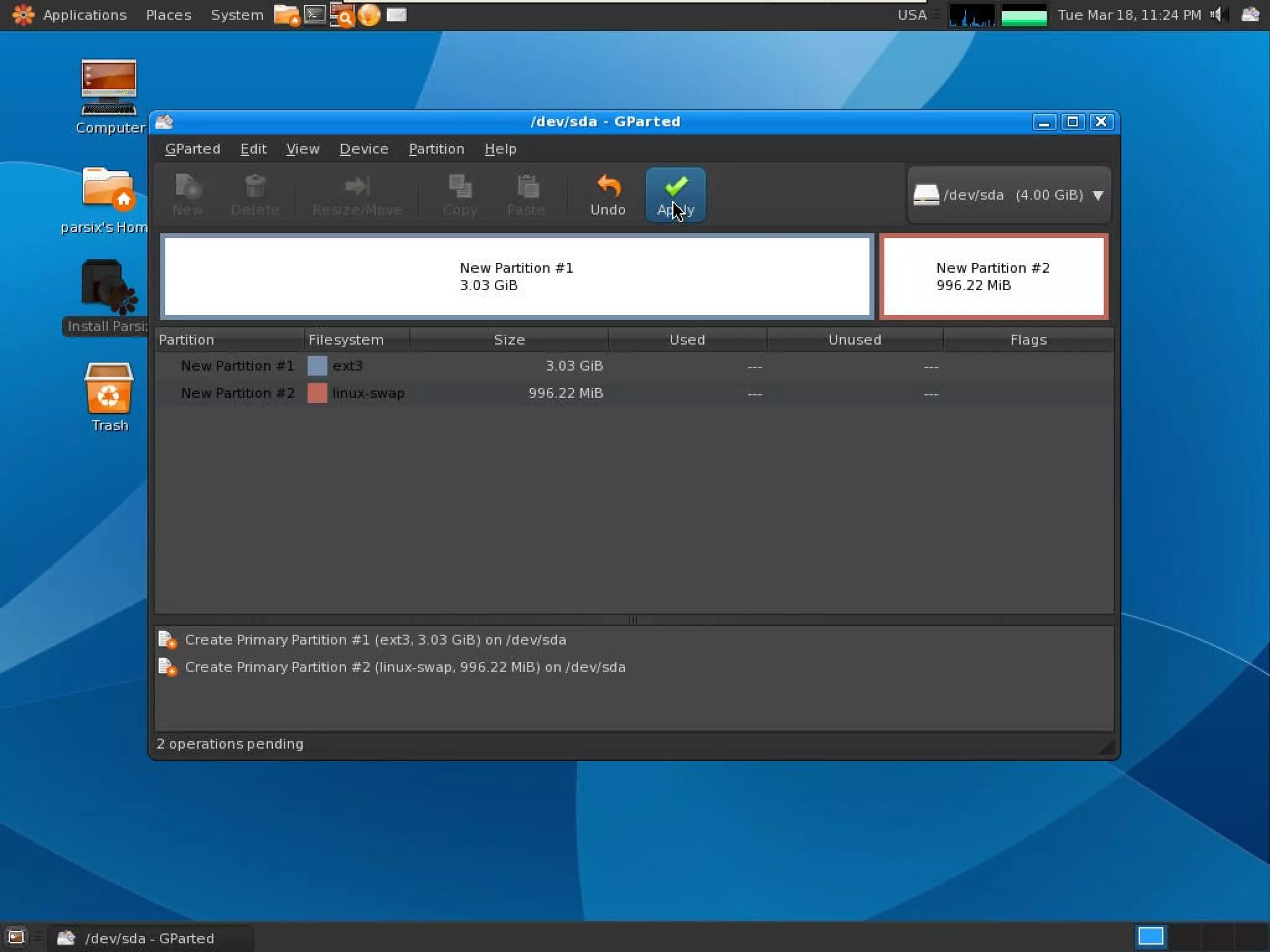This screenshot has height=952, width=1270.
Task: Click the Copy partition toolbar icon
Action: [x=460, y=186]
